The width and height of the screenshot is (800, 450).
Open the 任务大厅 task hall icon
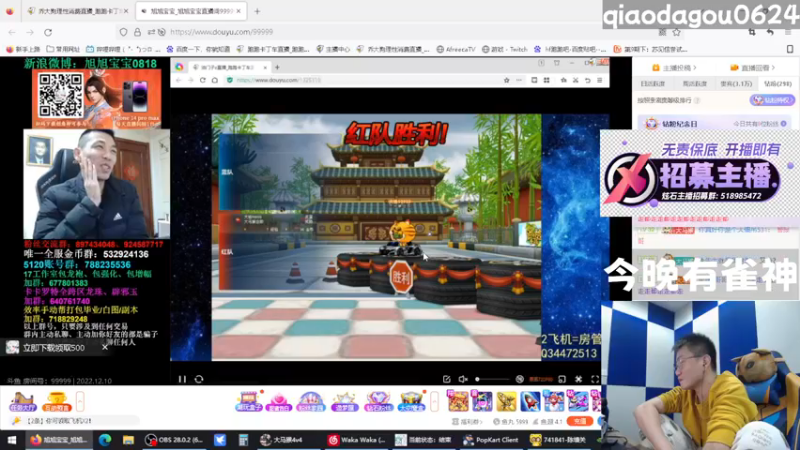click(22, 402)
